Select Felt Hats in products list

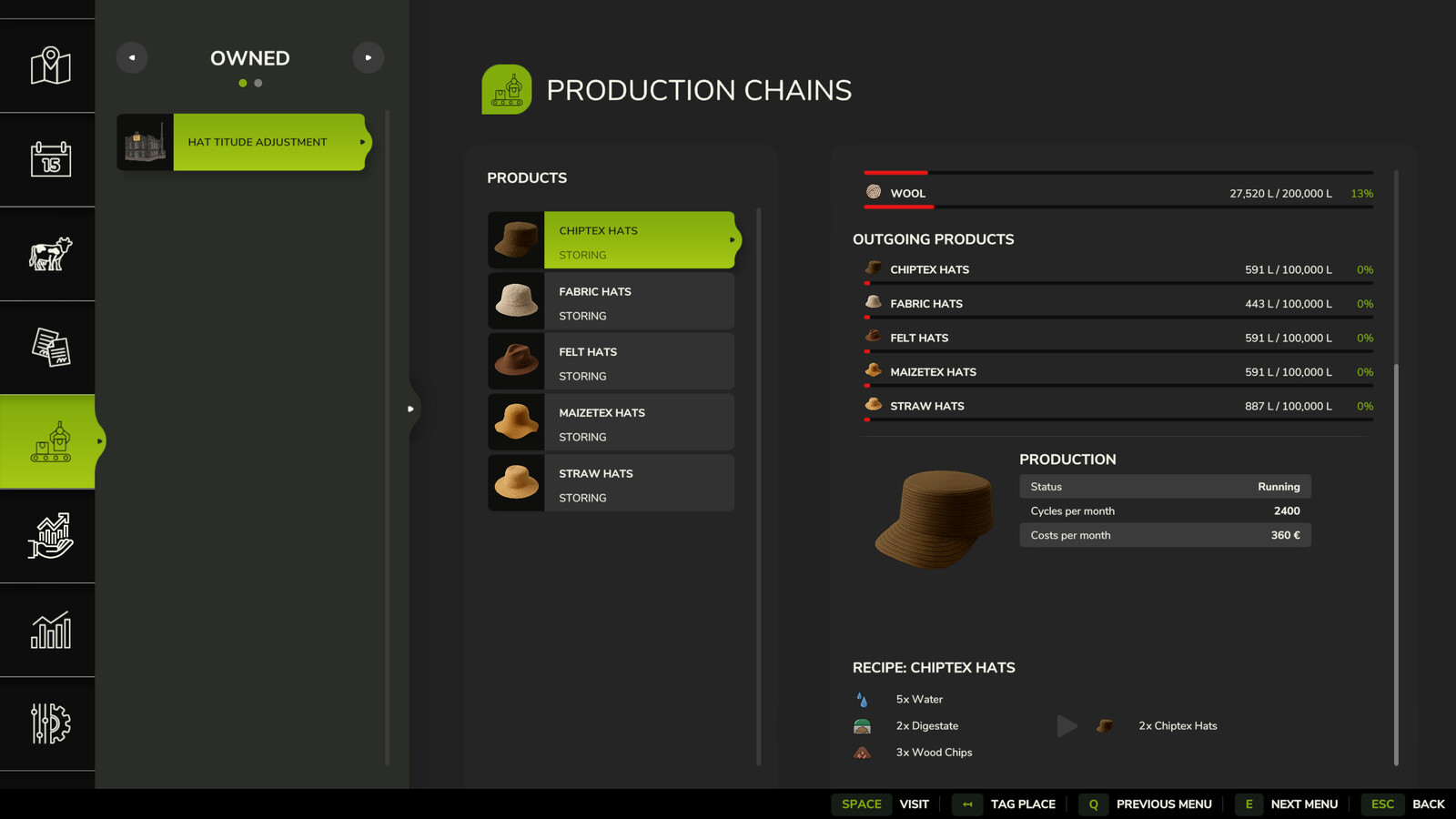pyautogui.click(x=637, y=362)
